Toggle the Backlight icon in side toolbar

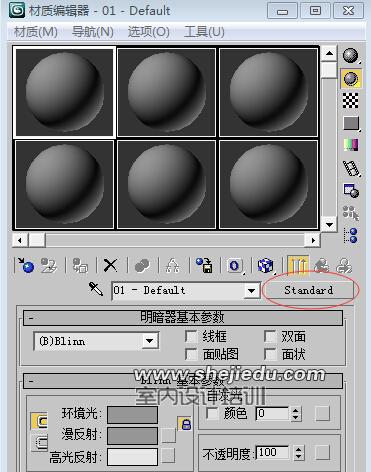tap(351, 79)
